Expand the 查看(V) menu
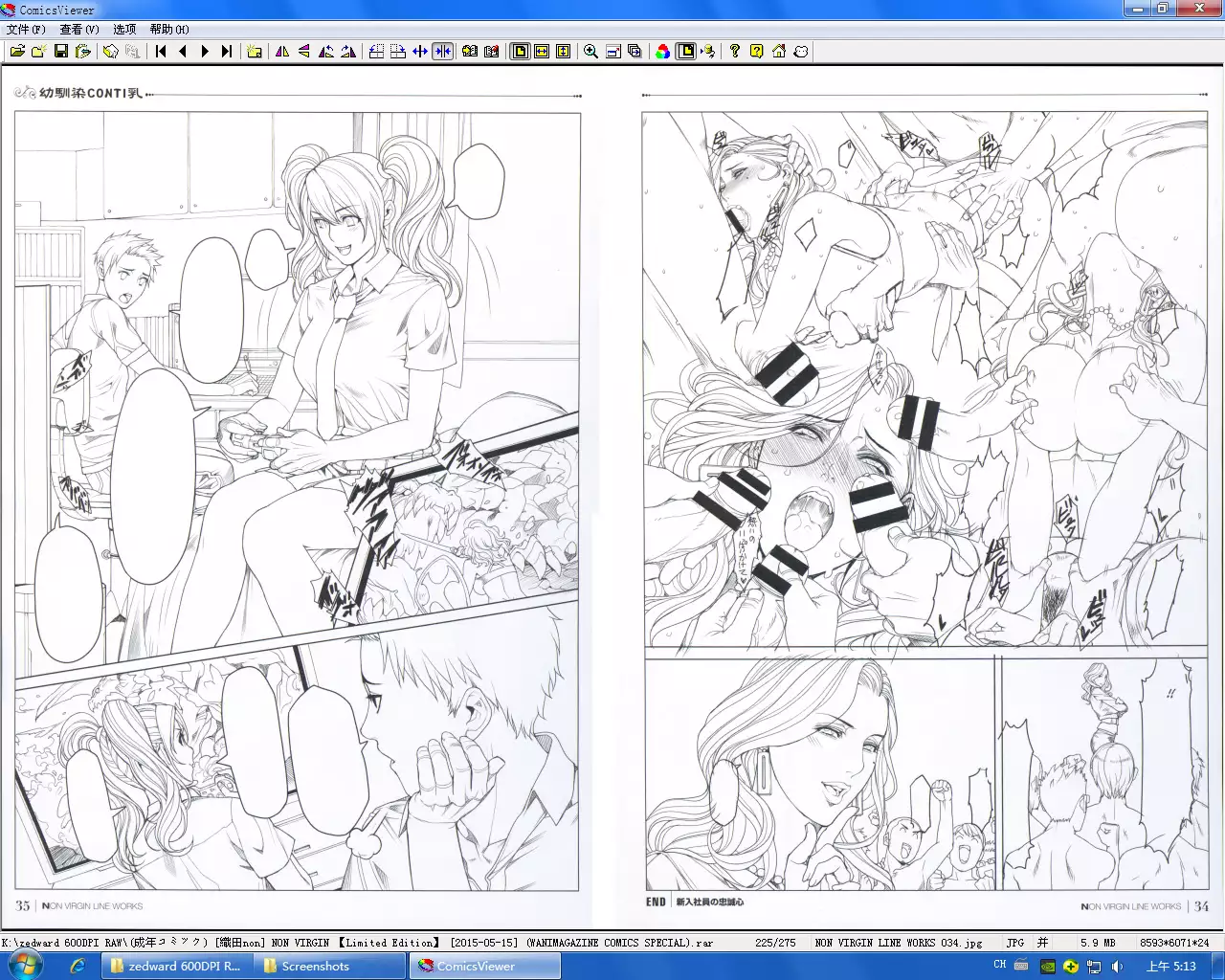The height and width of the screenshot is (980, 1225). [x=79, y=30]
